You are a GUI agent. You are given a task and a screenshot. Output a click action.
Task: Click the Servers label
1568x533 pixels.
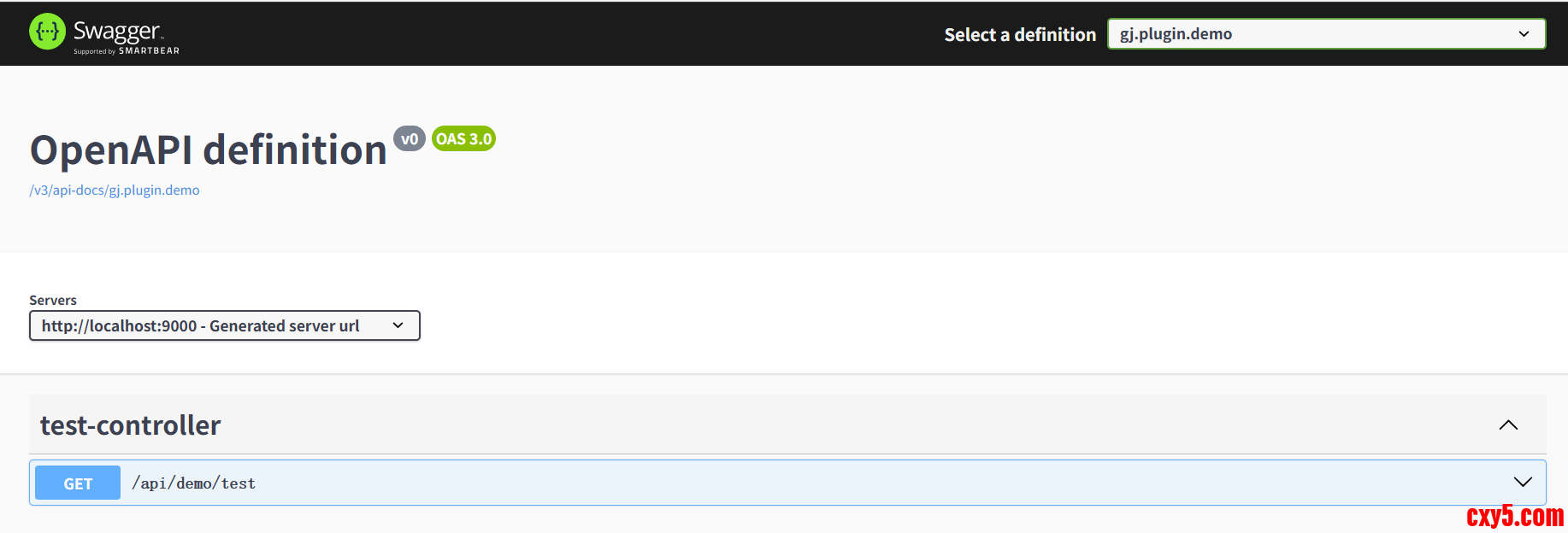point(53,300)
